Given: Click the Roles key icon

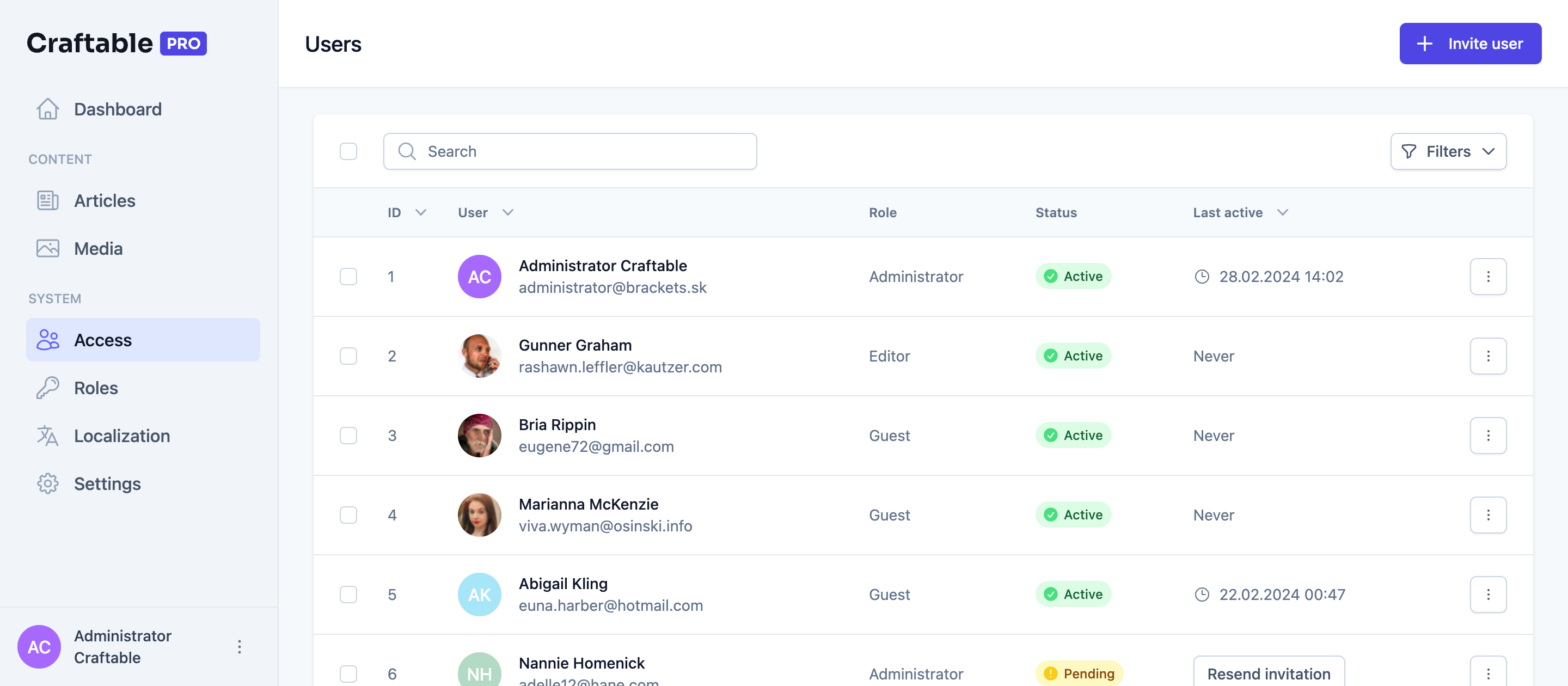Looking at the screenshot, I should click(x=47, y=388).
